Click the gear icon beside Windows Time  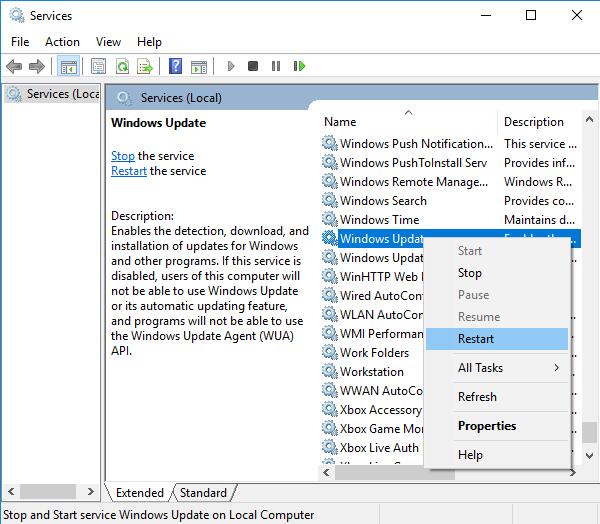point(329,219)
